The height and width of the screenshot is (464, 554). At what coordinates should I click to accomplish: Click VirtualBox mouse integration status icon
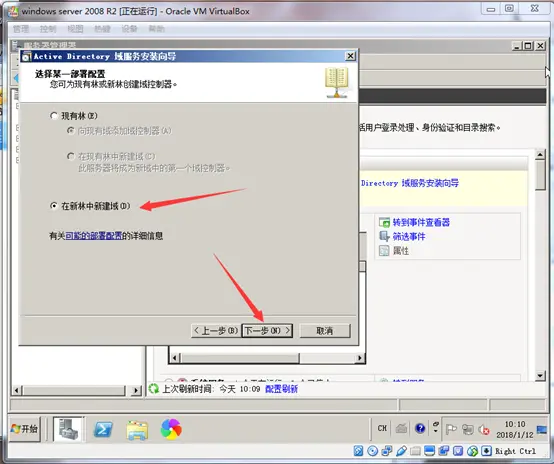click(472, 451)
